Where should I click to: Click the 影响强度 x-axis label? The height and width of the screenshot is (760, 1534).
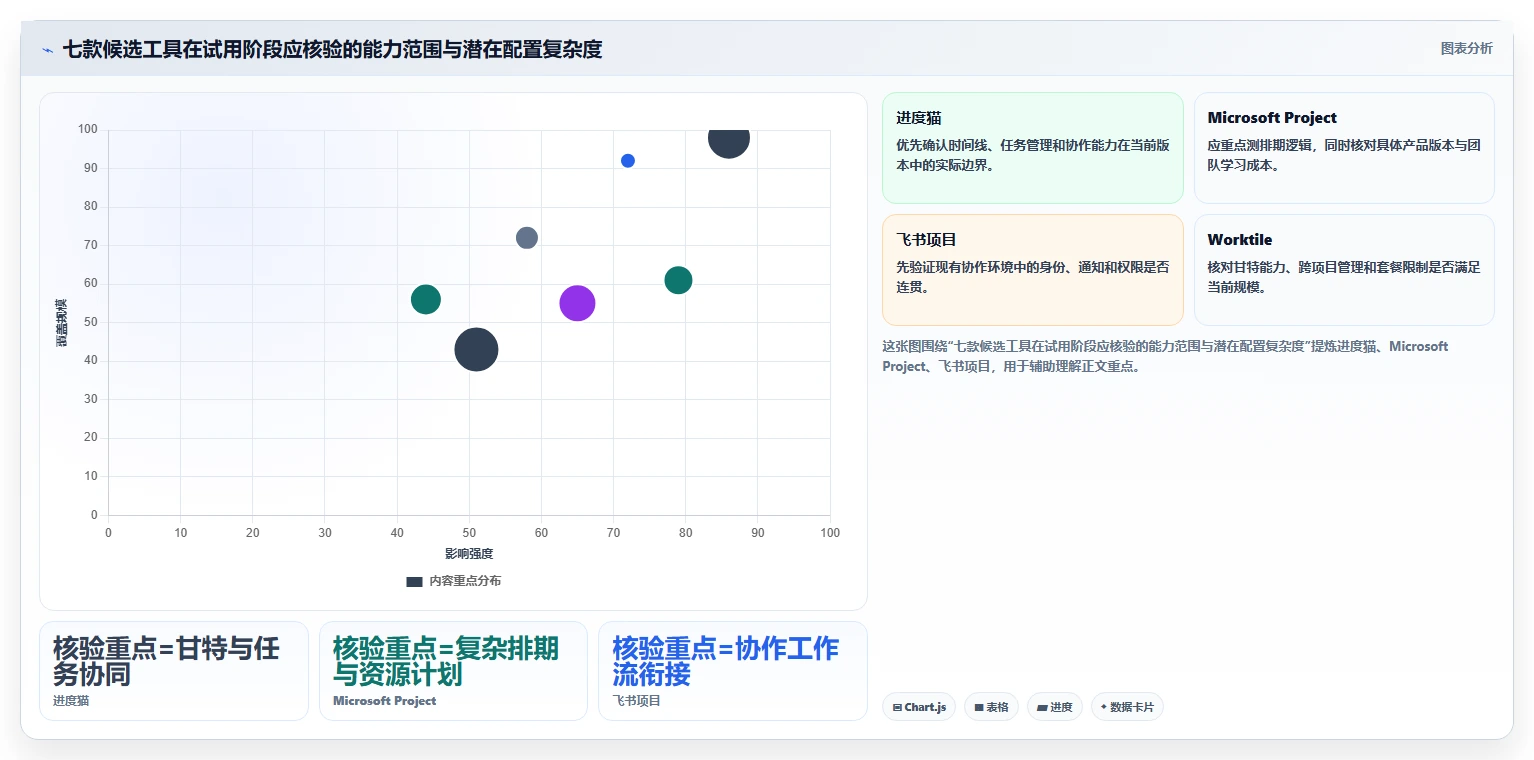469,553
